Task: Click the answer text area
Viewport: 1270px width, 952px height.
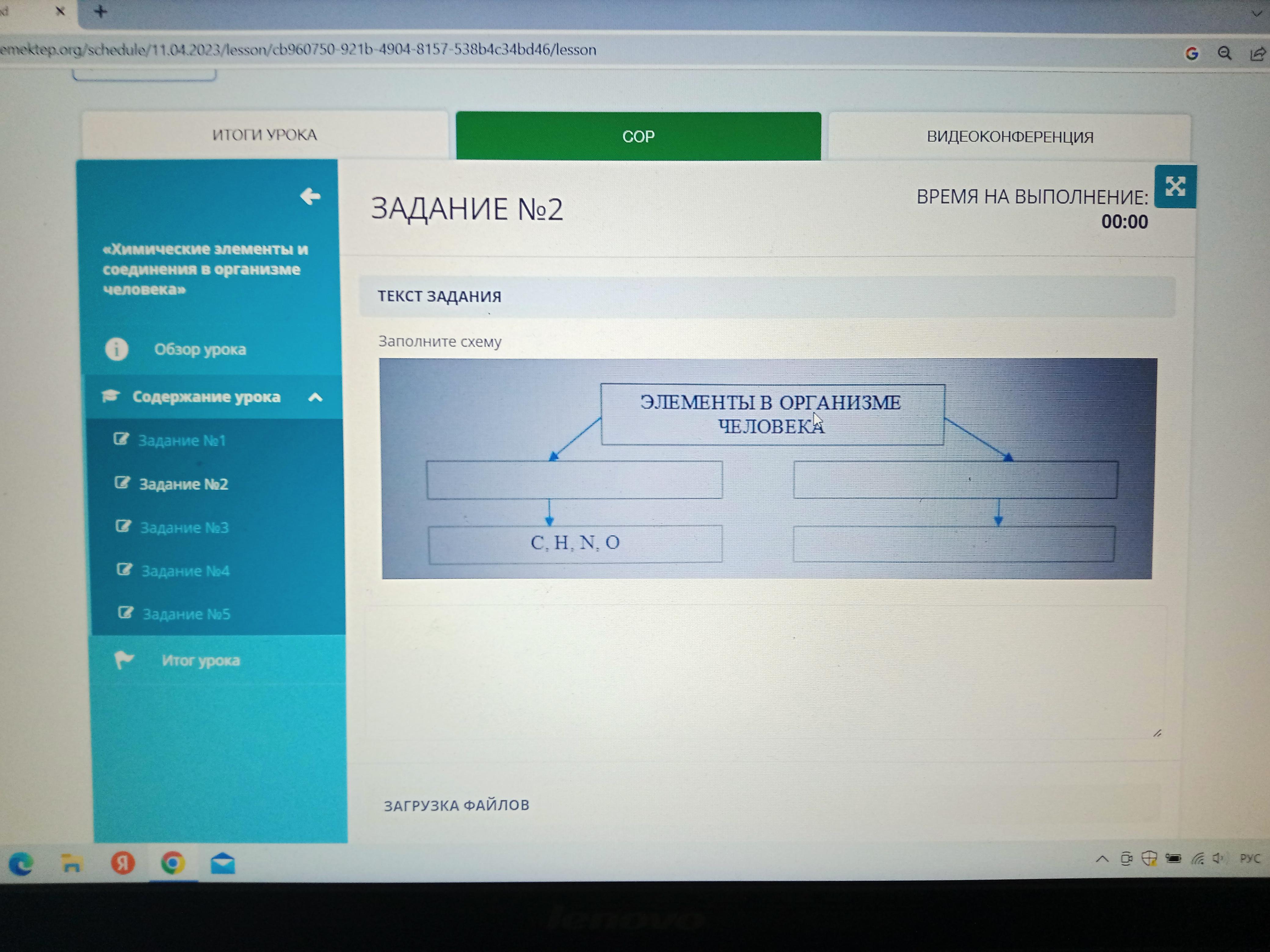Action: tap(764, 671)
